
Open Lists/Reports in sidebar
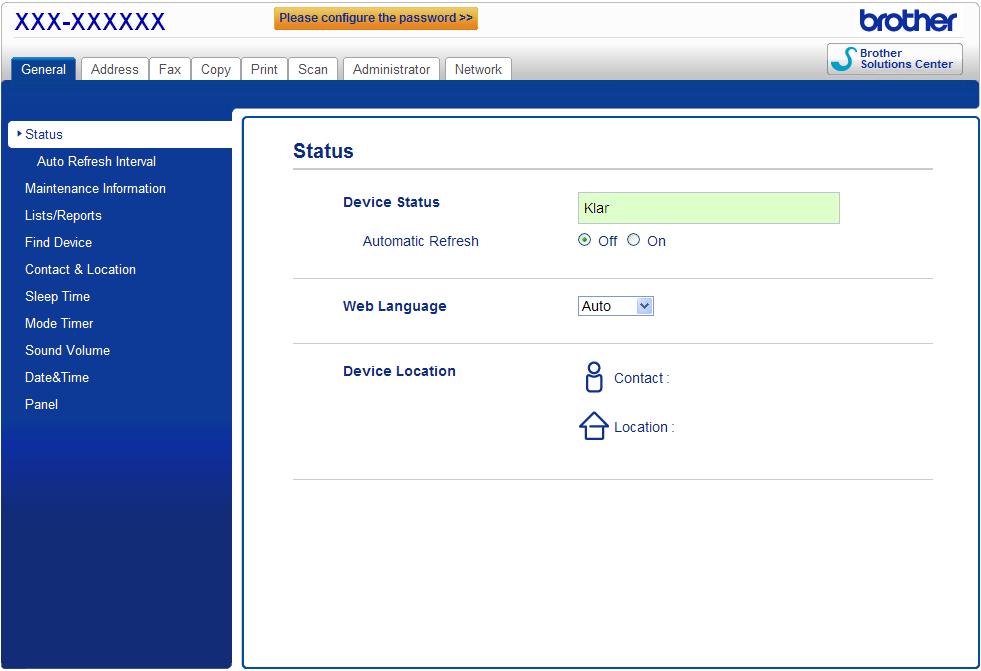[63, 215]
